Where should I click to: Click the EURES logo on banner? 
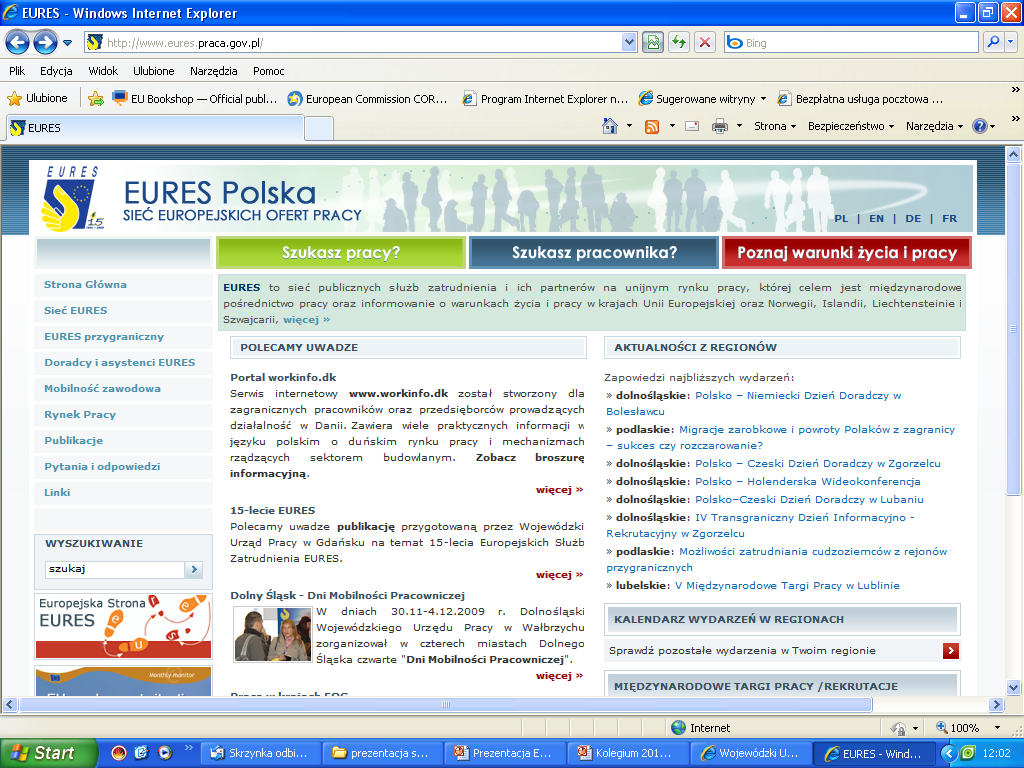(x=72, y=199)
